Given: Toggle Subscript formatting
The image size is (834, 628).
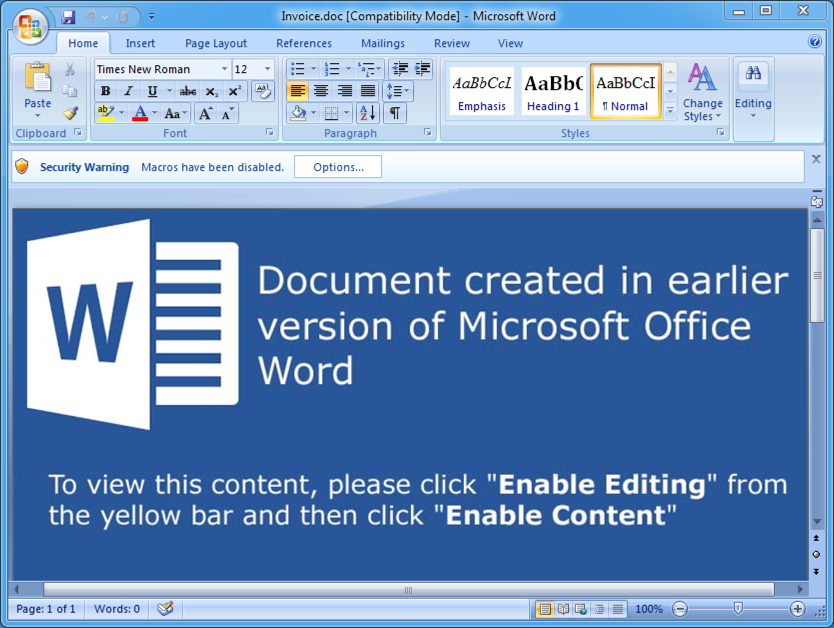Looking at the screenshot, I should coord(211,91).
